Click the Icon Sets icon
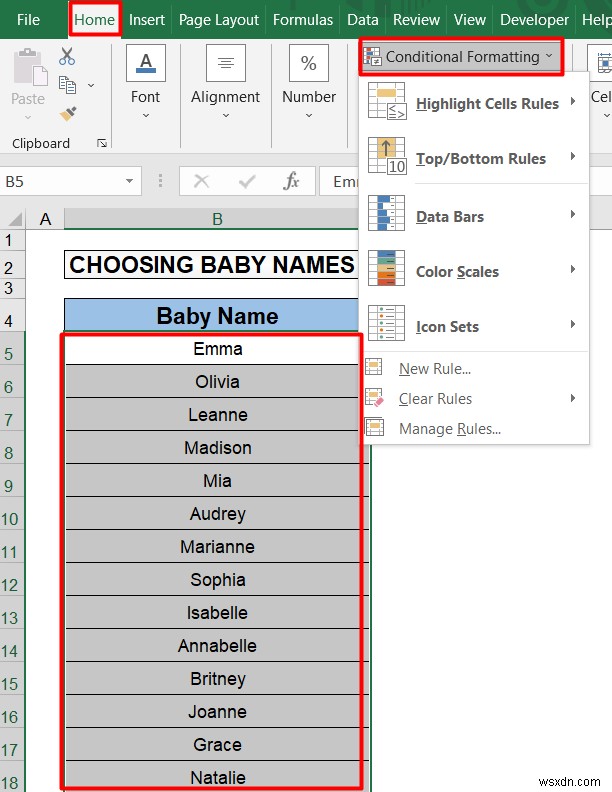This screenshot has height=792, width=612. click(x=386, y=323)
